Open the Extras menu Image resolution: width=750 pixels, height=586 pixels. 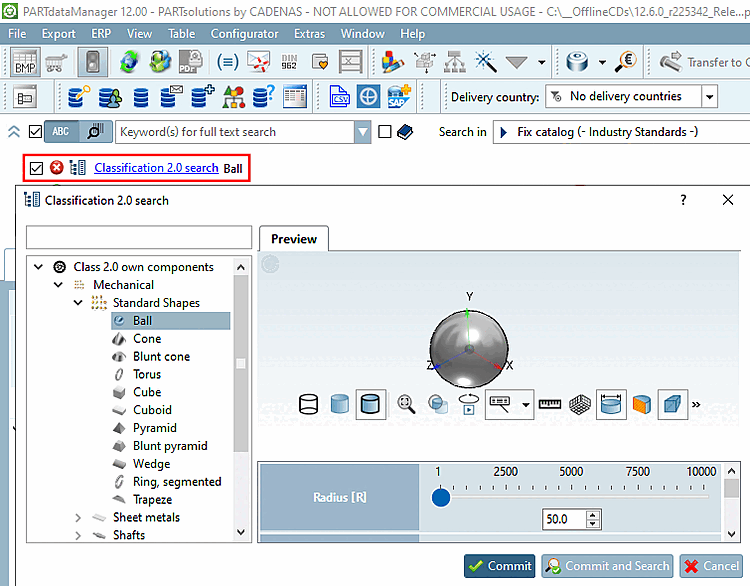coord(309,33)
